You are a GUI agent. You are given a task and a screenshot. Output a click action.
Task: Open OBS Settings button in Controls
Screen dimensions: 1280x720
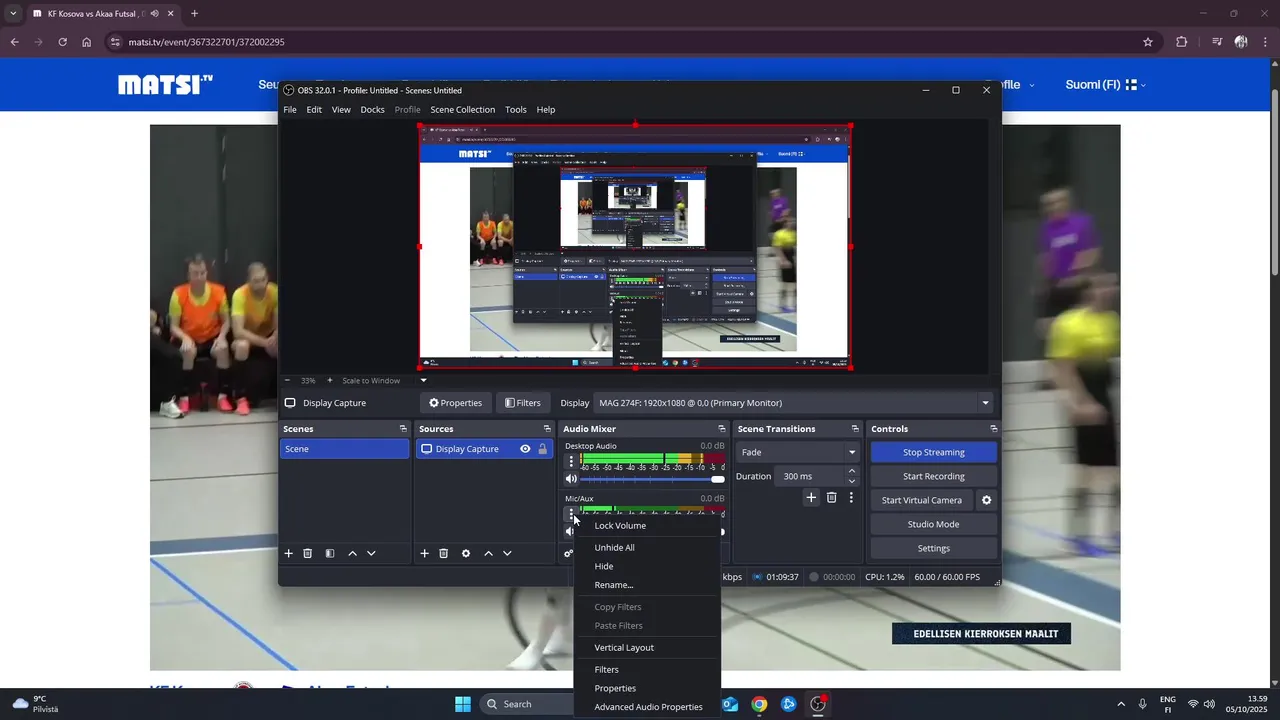(x=934, y=548)
